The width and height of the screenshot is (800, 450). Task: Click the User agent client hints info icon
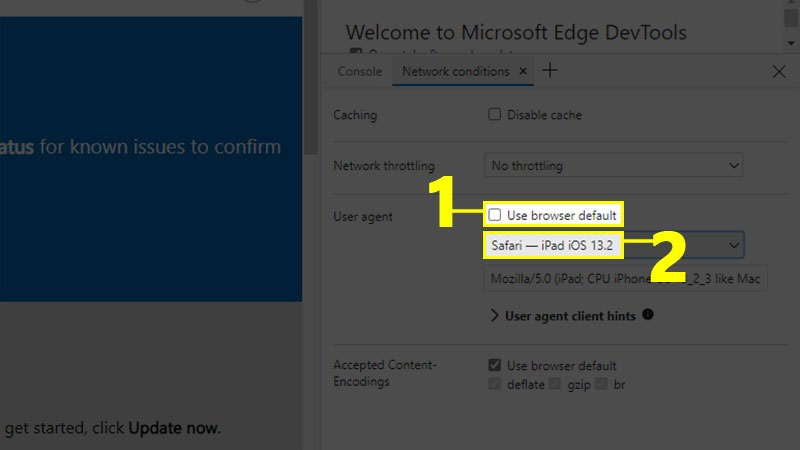(x=648, y=315)
